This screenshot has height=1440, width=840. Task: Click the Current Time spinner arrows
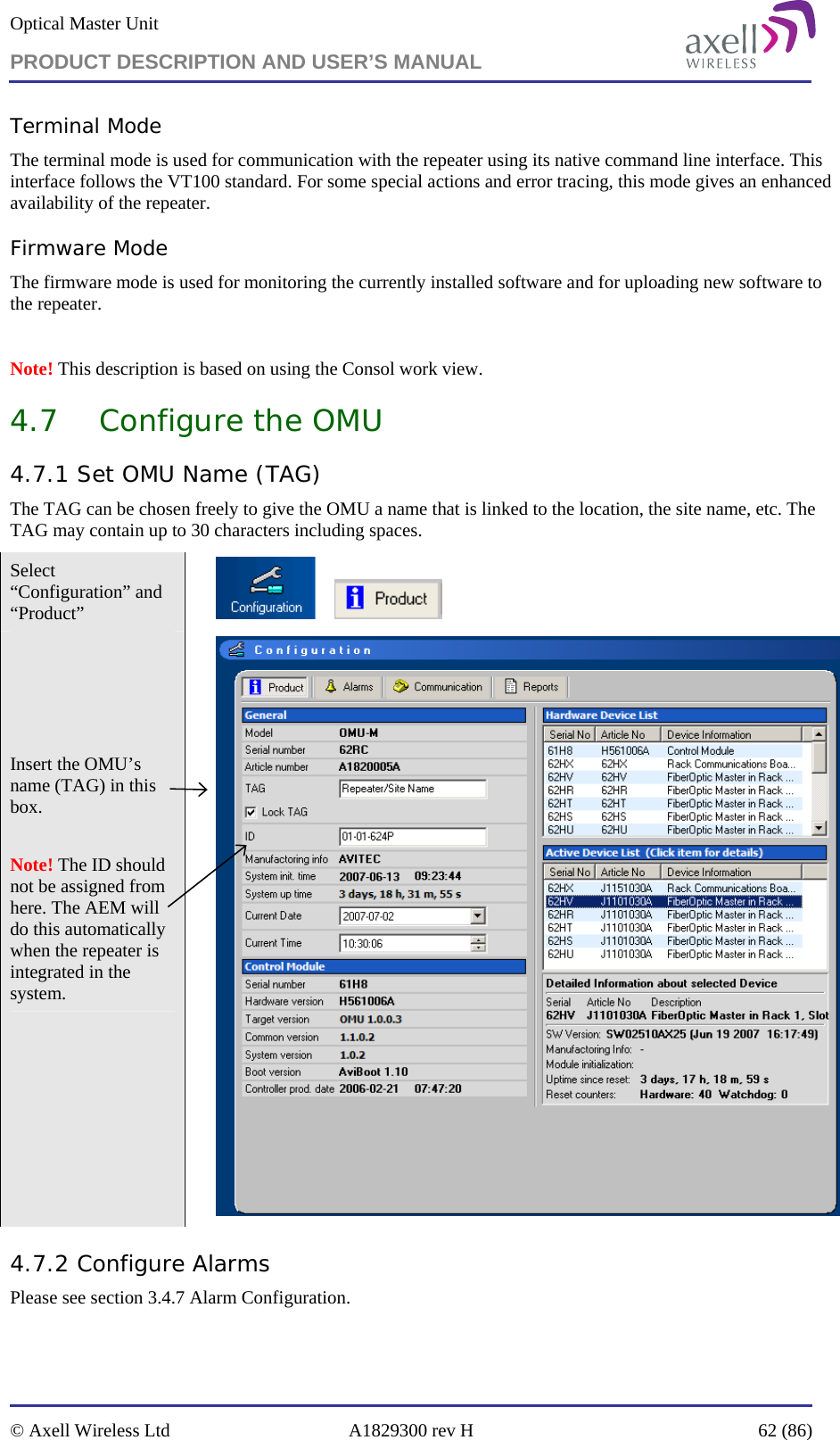[478, 944]
